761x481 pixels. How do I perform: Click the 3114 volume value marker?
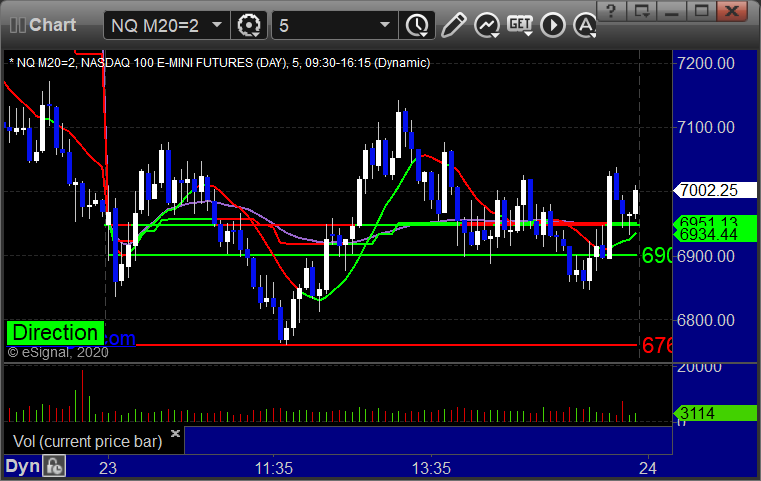(714, 414)
